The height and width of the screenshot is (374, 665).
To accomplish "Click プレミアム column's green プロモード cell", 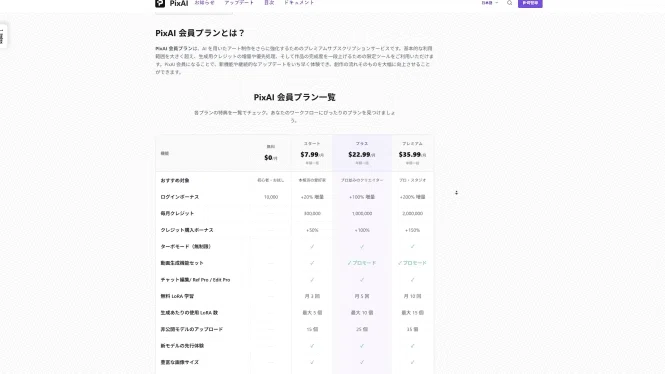I will tap(412, 263).
